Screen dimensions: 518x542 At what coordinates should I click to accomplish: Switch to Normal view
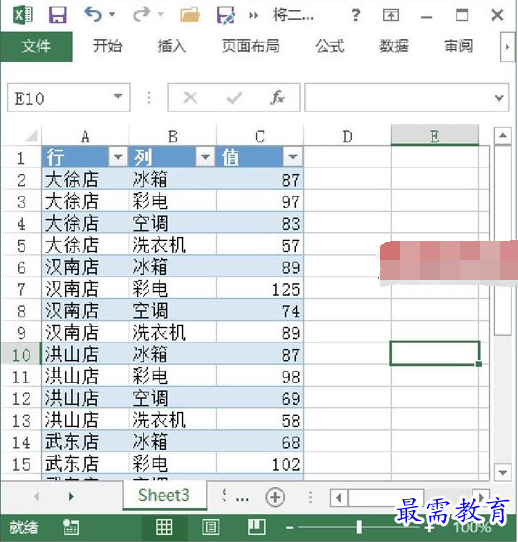pos(164,527)
